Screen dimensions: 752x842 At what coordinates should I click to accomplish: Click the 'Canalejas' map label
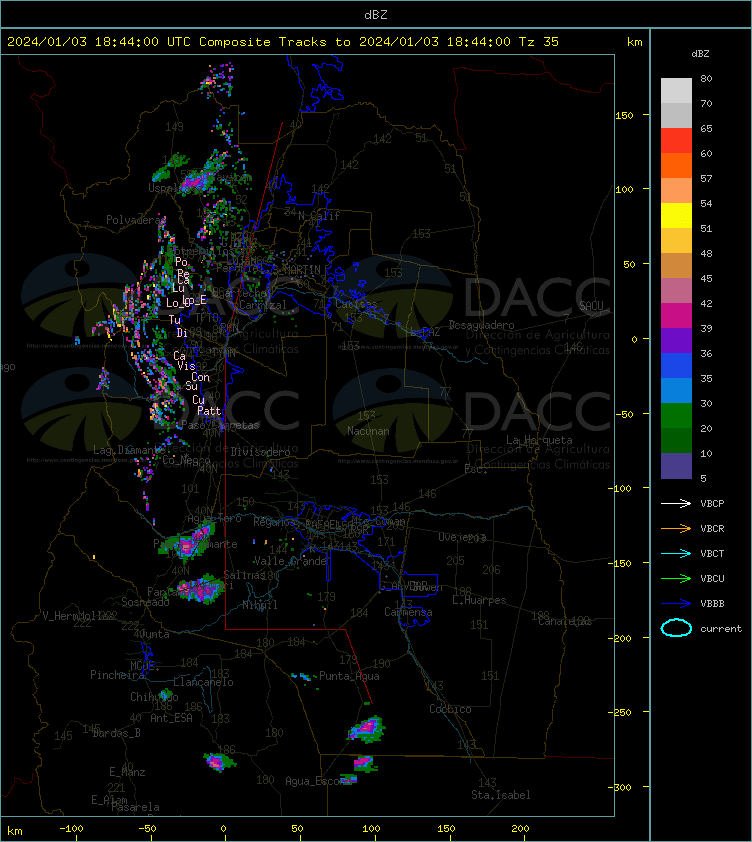pyautogui.click(x=565, y=621)
